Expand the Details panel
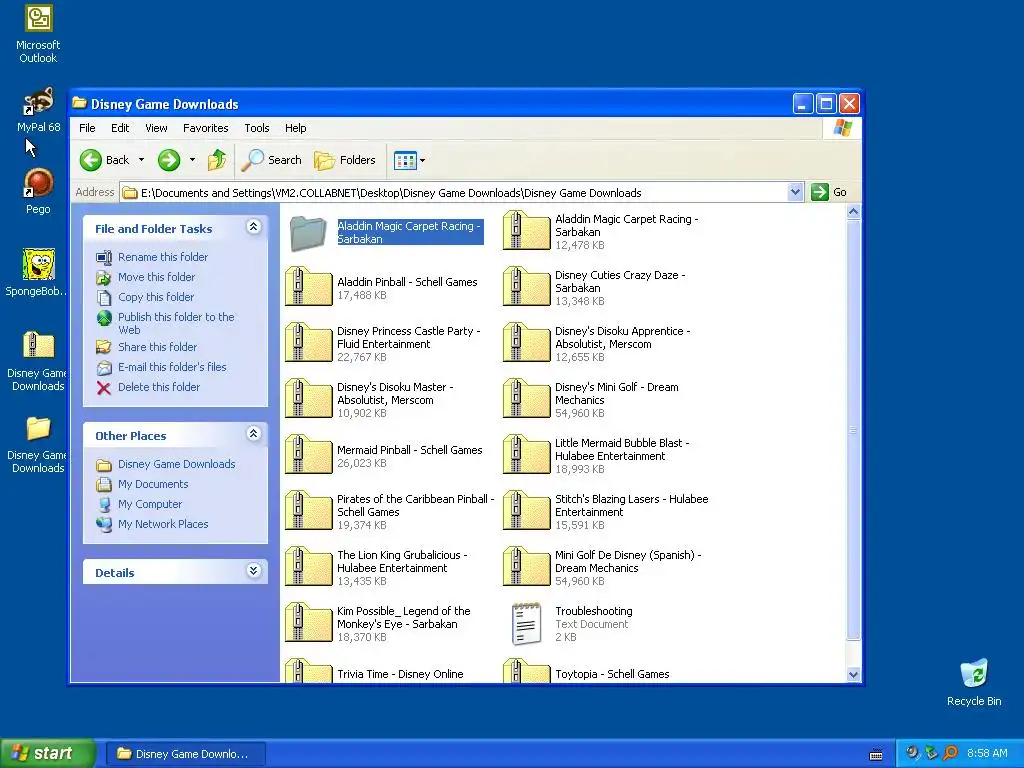Viewport: 1024px width, 768px height. click(x=253, y=571)
